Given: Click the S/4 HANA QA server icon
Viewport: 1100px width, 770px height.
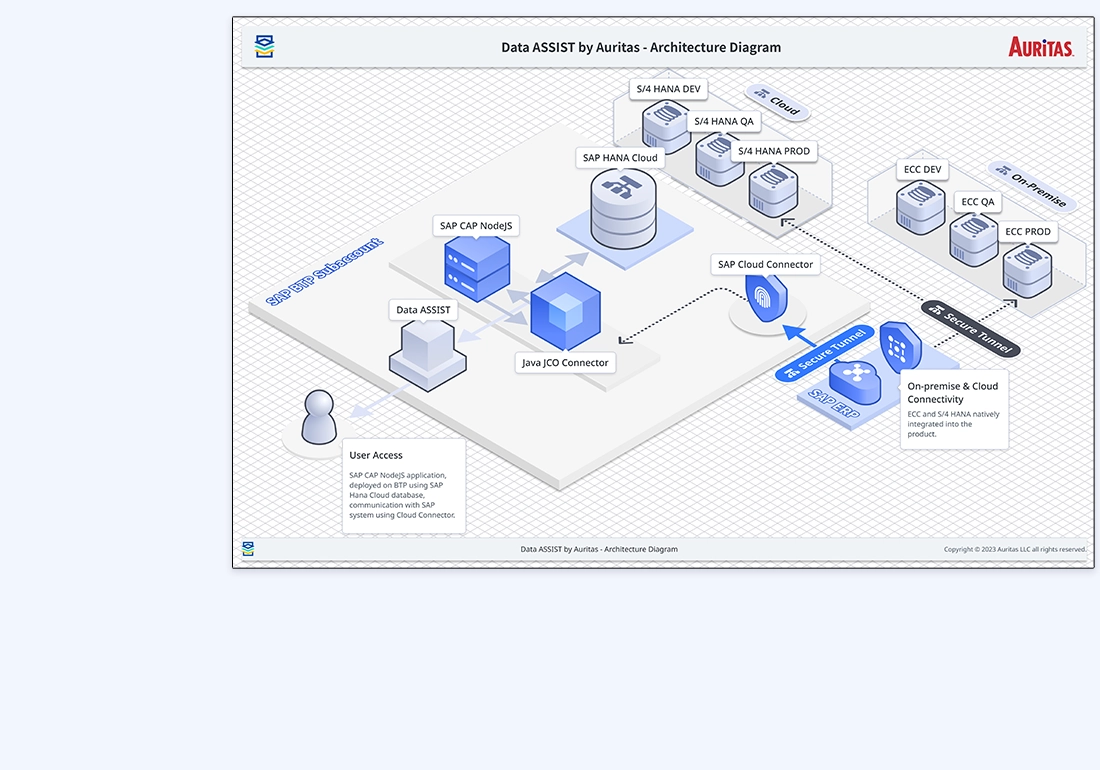Looking at the screenshot, I should point(719,159).
